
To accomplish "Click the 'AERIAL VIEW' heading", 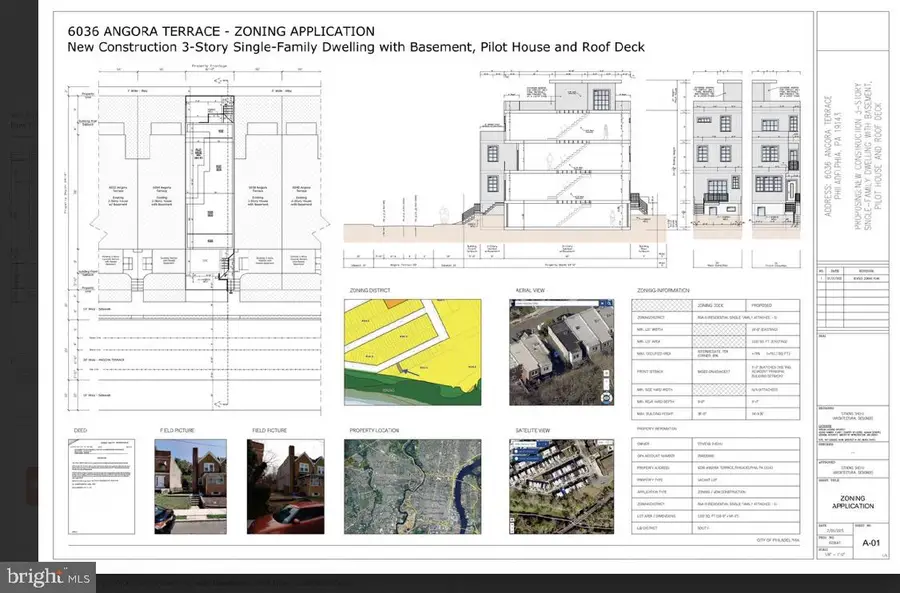I will pos(530,290).
